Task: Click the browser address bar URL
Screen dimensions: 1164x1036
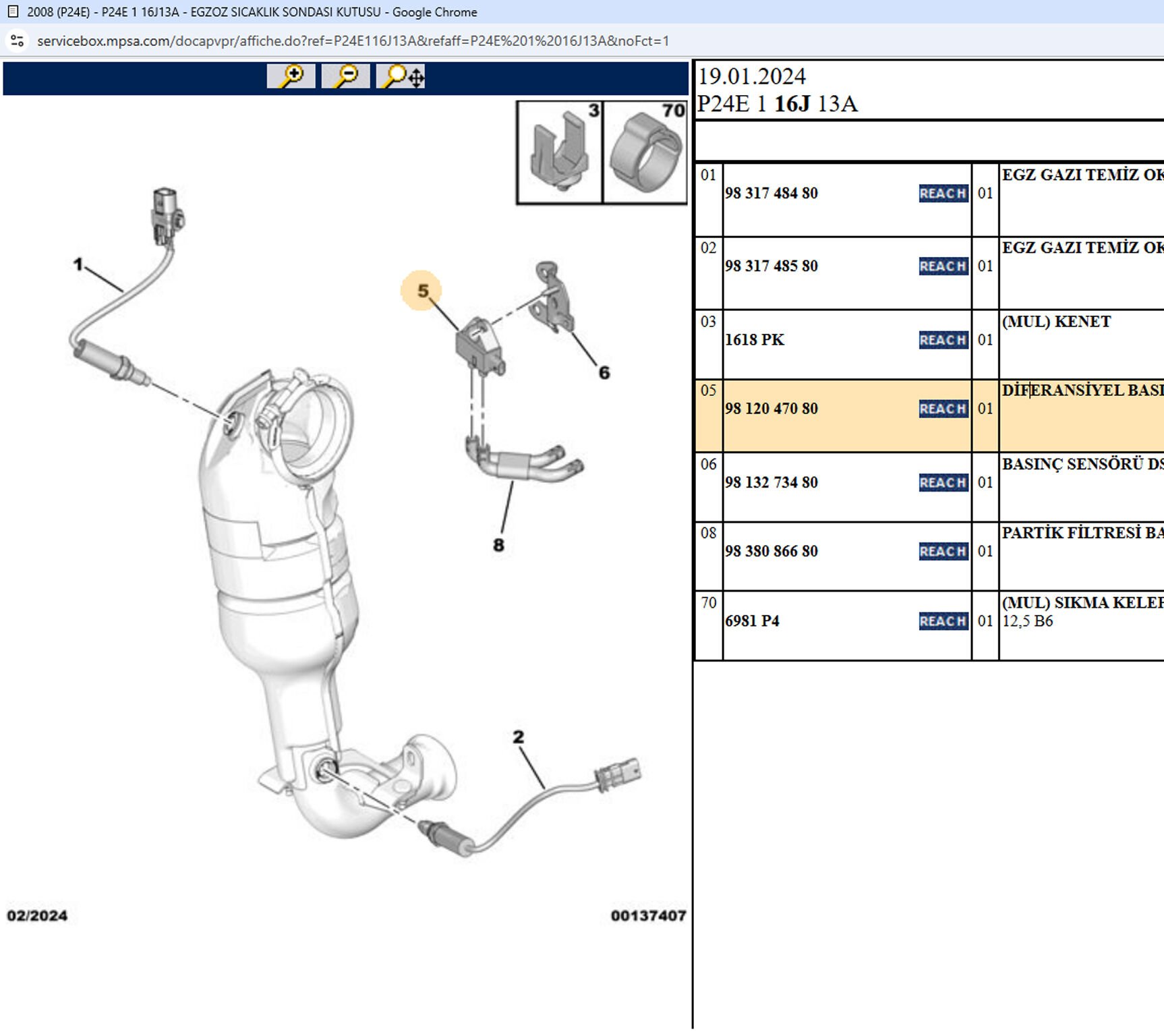Action: [353, 41]
